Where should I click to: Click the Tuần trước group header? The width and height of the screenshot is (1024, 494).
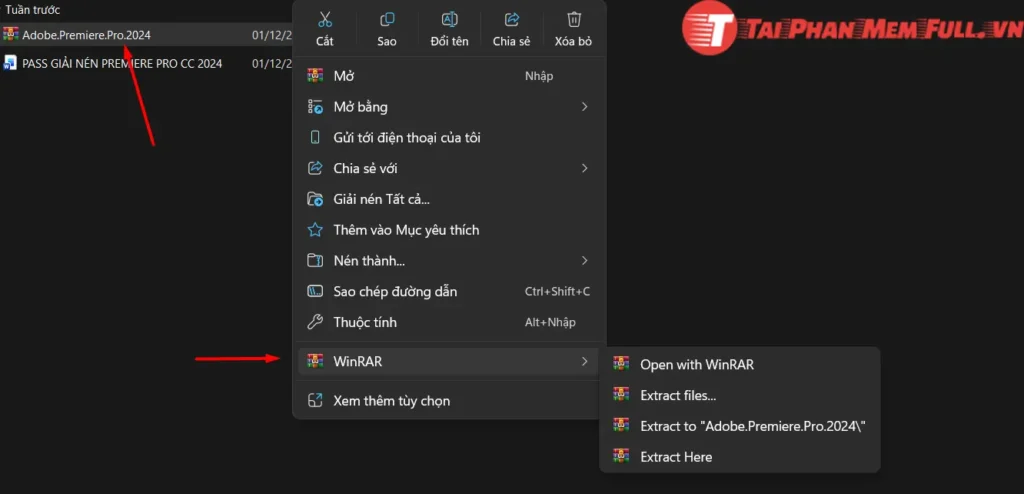click(33, 10)
